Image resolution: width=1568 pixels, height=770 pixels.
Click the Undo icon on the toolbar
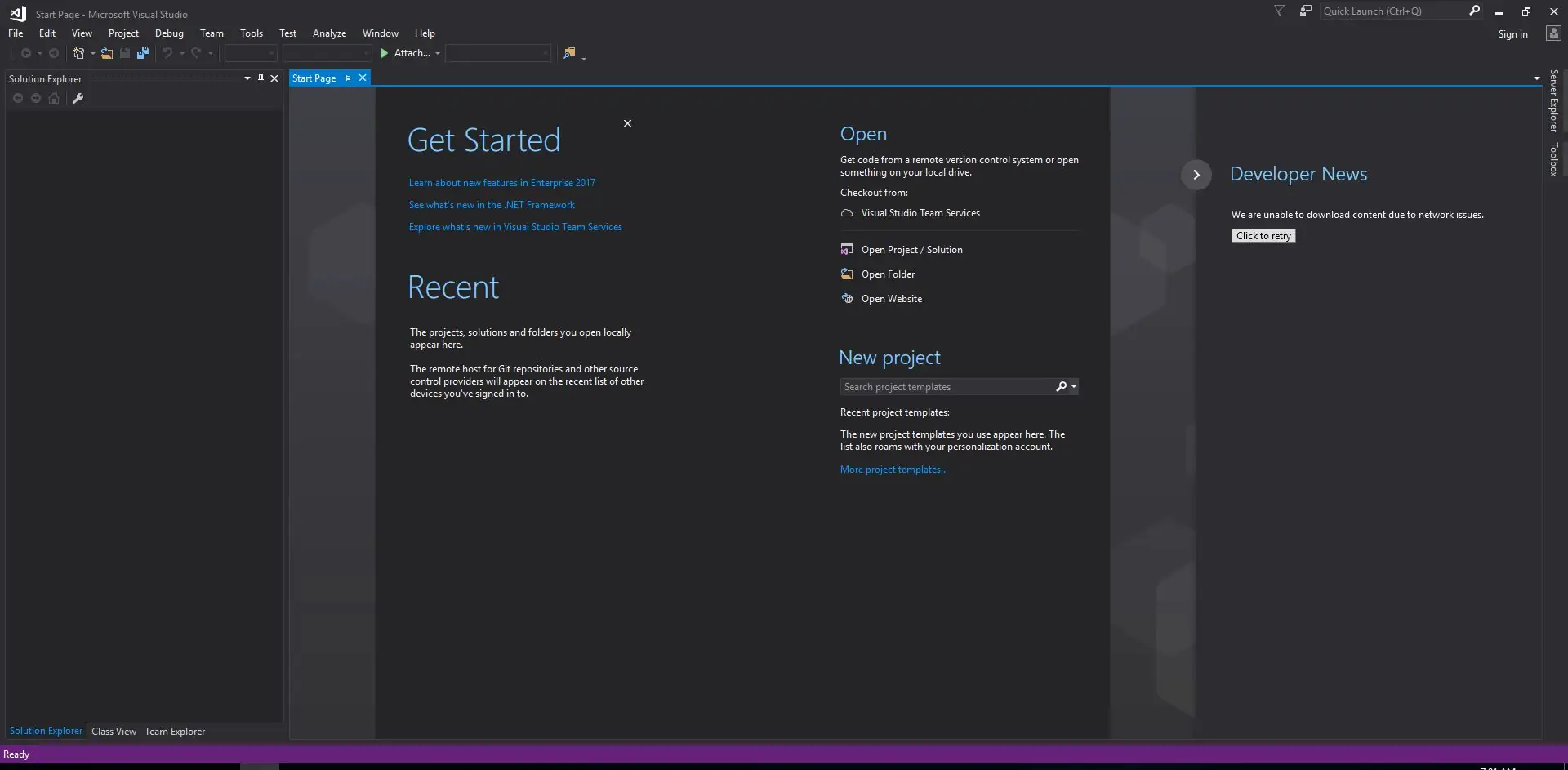[x=167, y=52]
